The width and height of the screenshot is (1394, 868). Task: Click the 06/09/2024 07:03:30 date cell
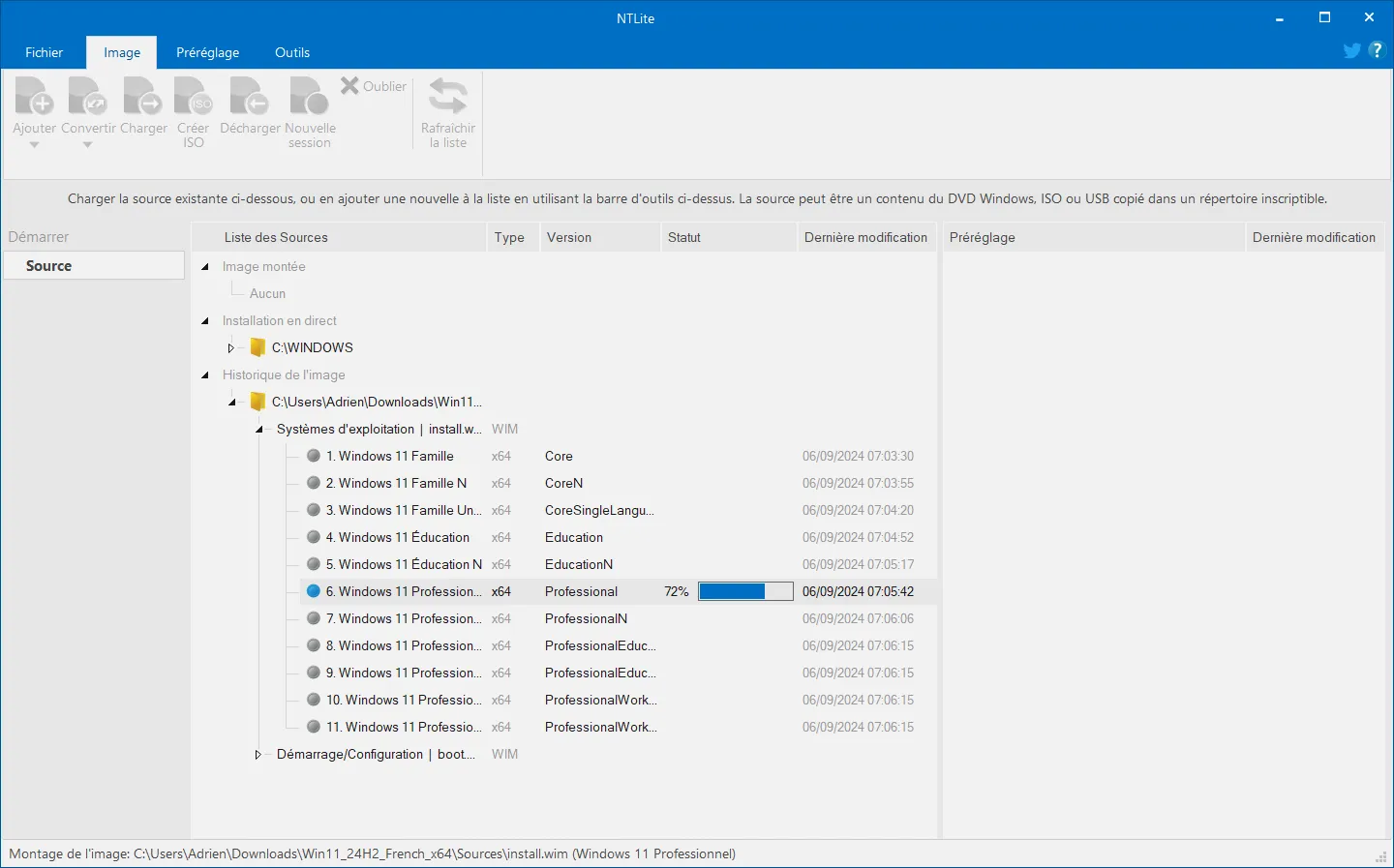pyautogui.click(x=858, y=456)
